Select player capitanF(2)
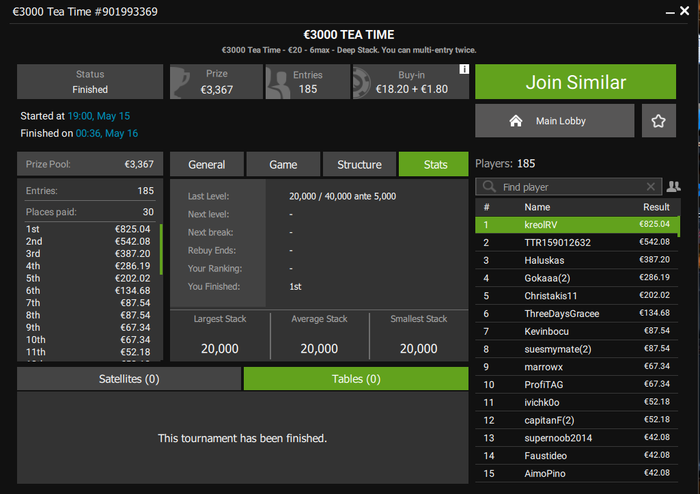The width and height of the screenshot is (700, 494). [576, 420]
